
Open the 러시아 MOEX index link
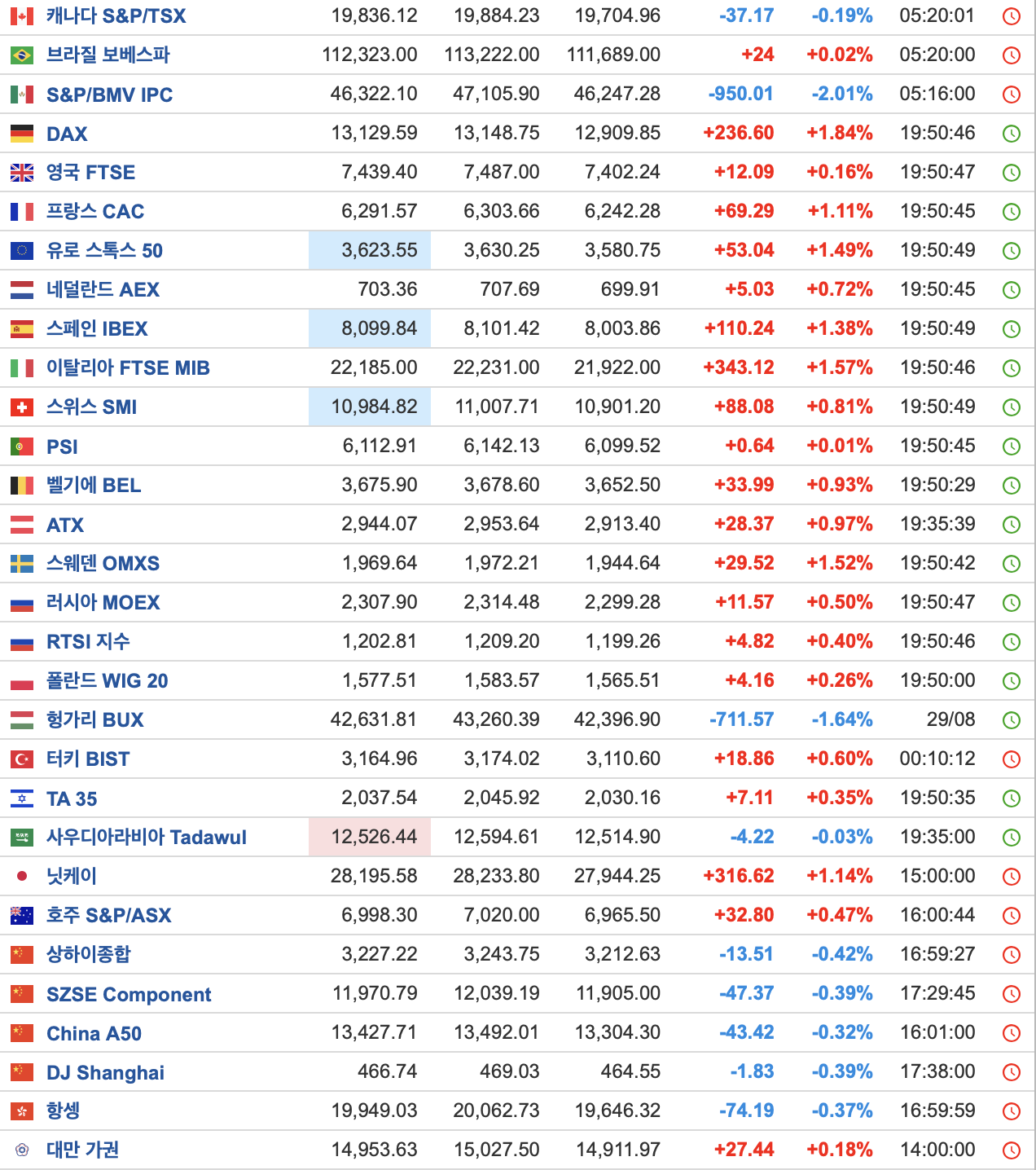(103, 602)
